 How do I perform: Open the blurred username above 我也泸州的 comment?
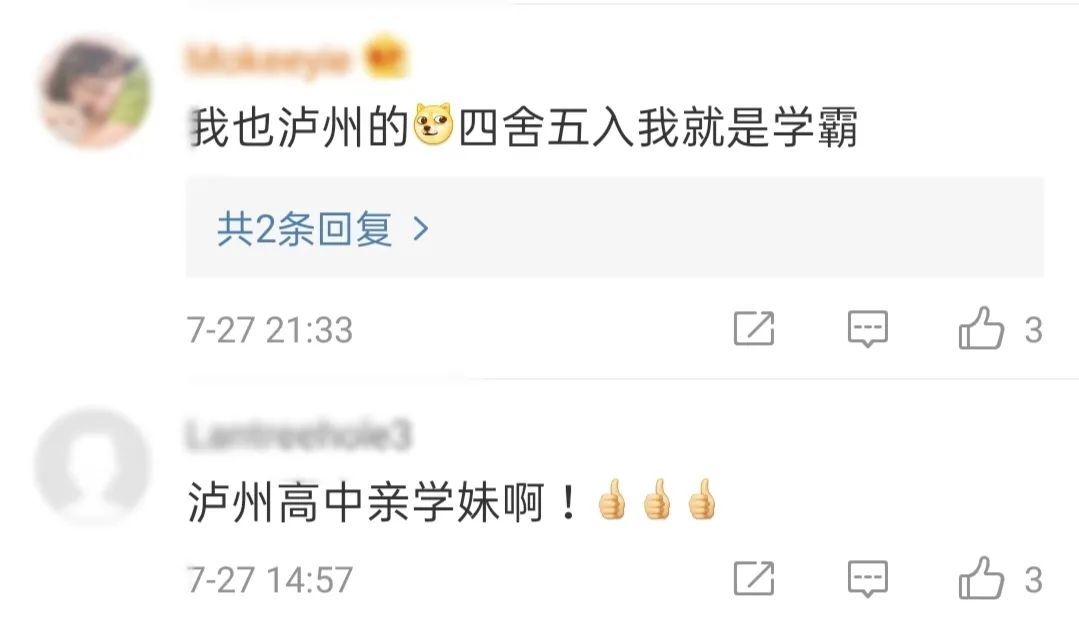point(267,59)
